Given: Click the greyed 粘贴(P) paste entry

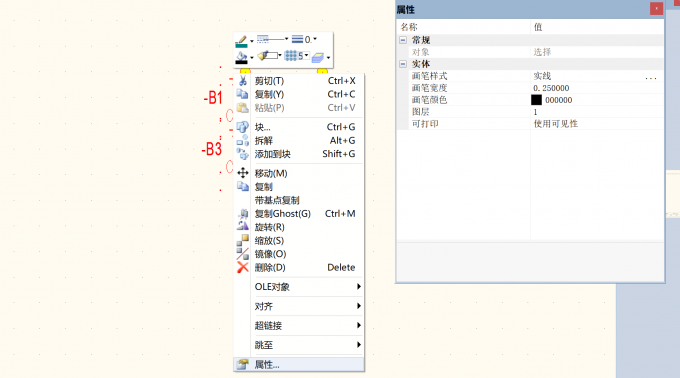Looking at the screenshot, I should coord(299,108).
